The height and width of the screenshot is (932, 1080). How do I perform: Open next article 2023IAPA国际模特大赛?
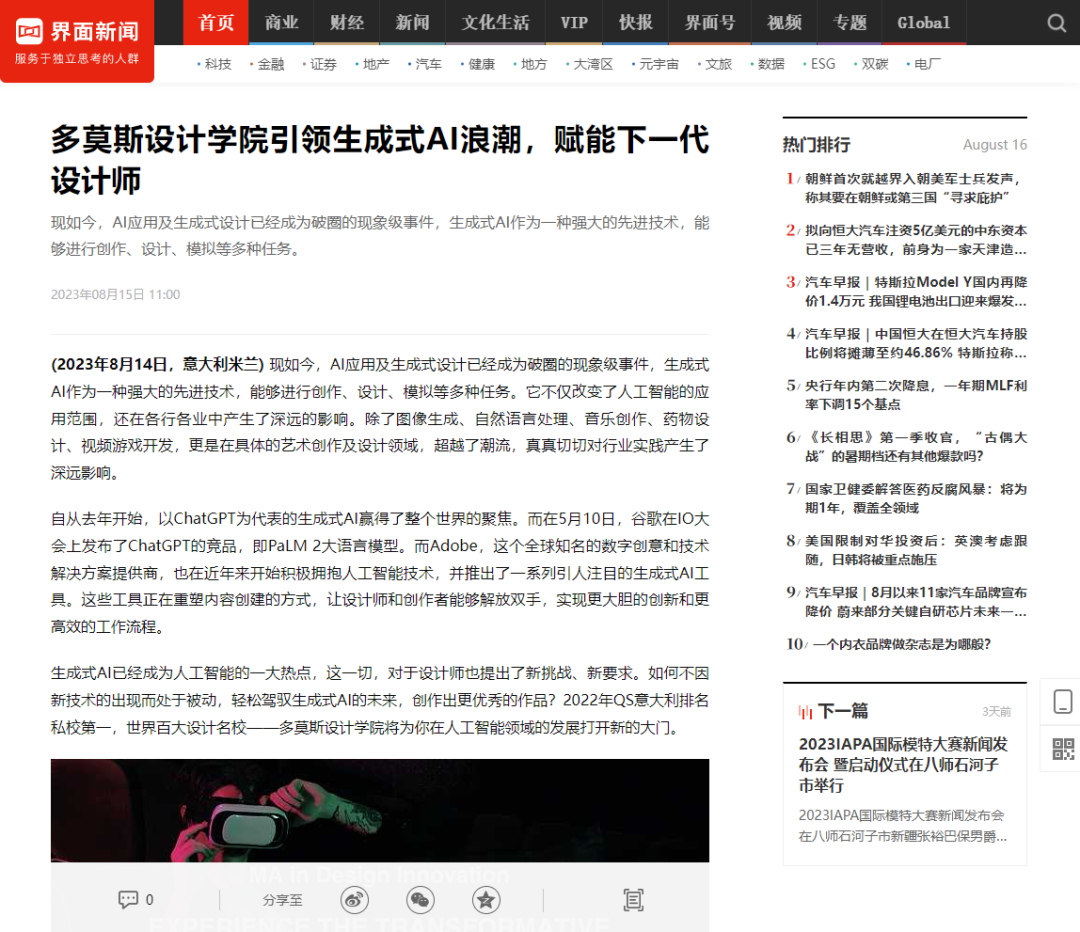[903, 765]
